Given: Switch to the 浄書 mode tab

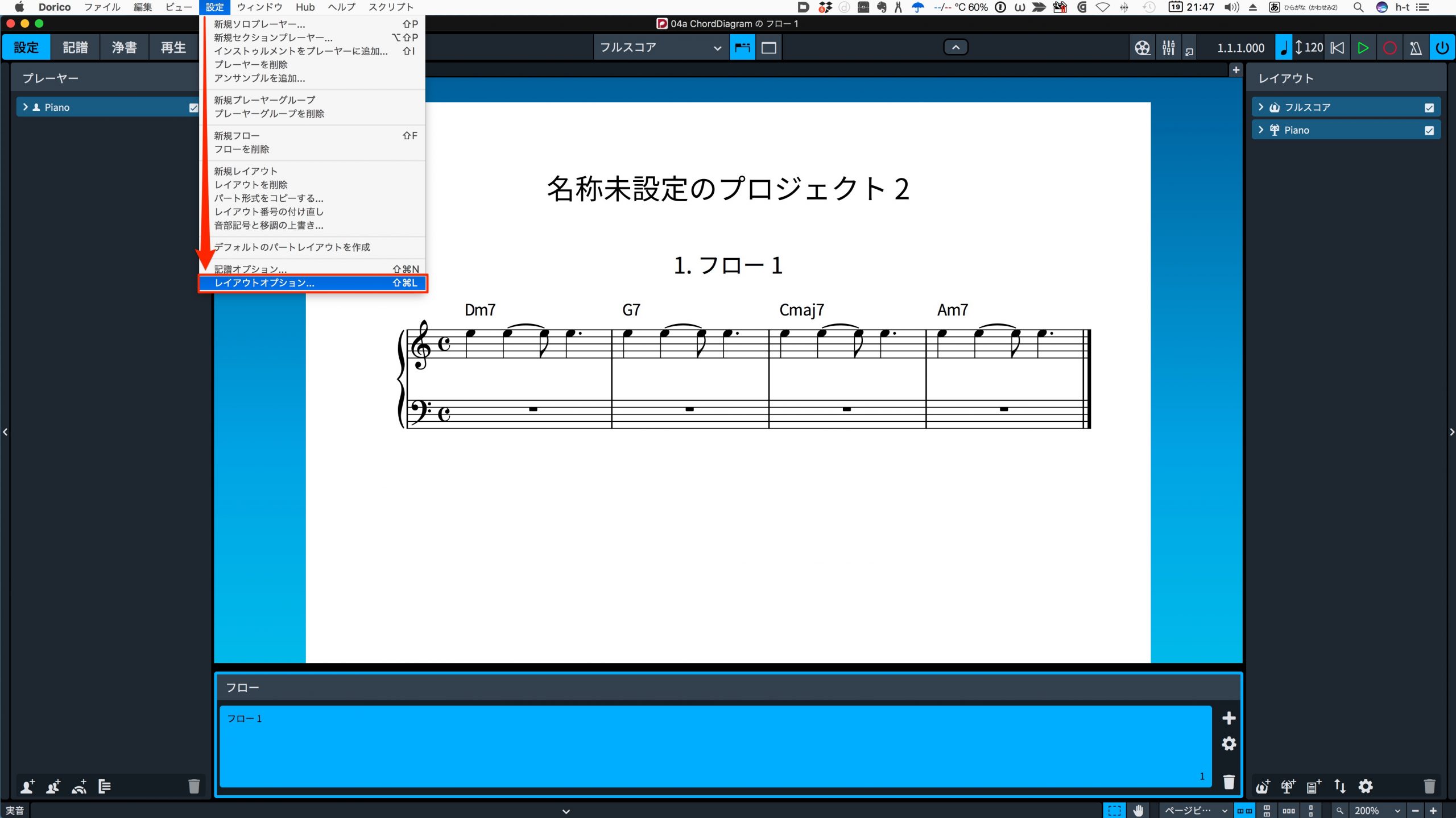Looking at the screenshot, I should click(124, 48).
